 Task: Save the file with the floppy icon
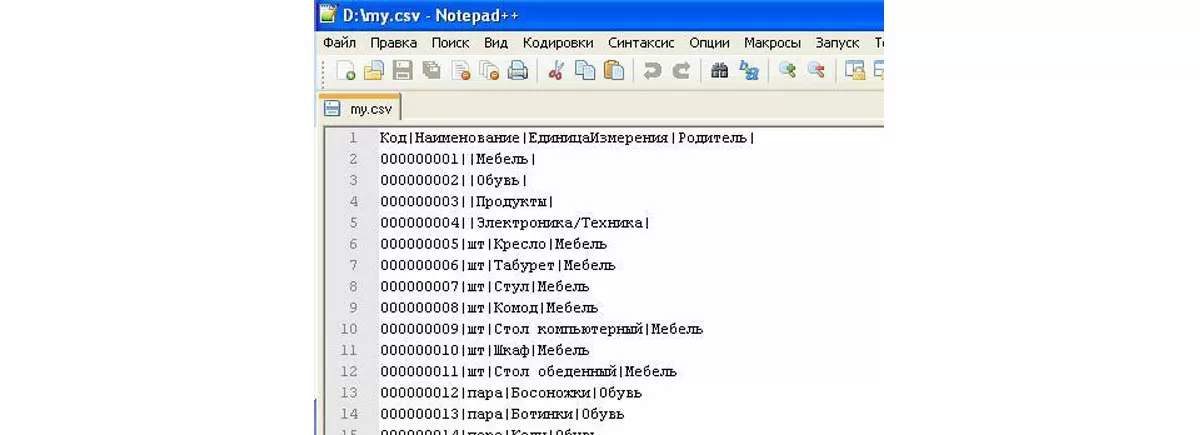(402, 71)
